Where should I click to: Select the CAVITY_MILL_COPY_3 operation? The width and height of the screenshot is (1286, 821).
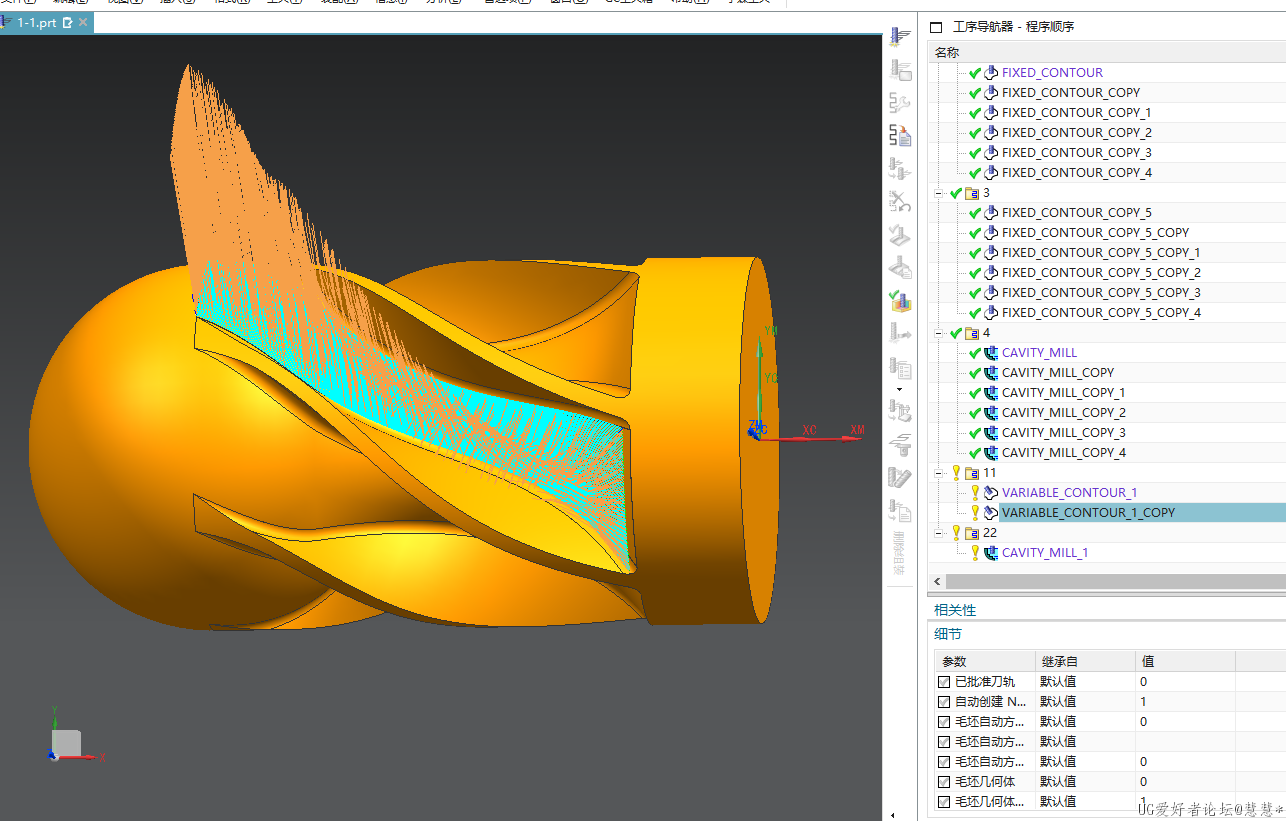1064,432
